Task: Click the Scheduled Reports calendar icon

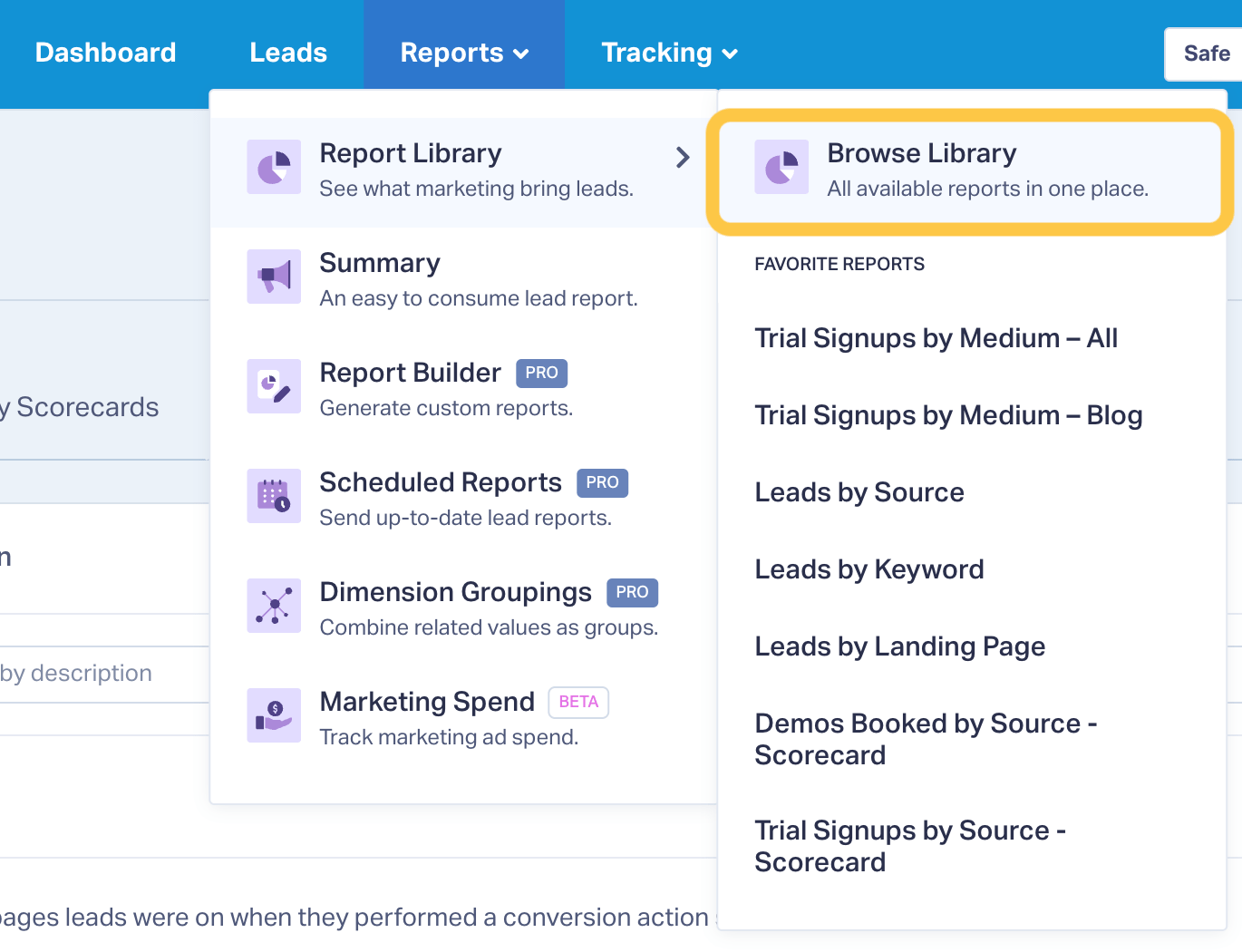Action: point(274,496)
